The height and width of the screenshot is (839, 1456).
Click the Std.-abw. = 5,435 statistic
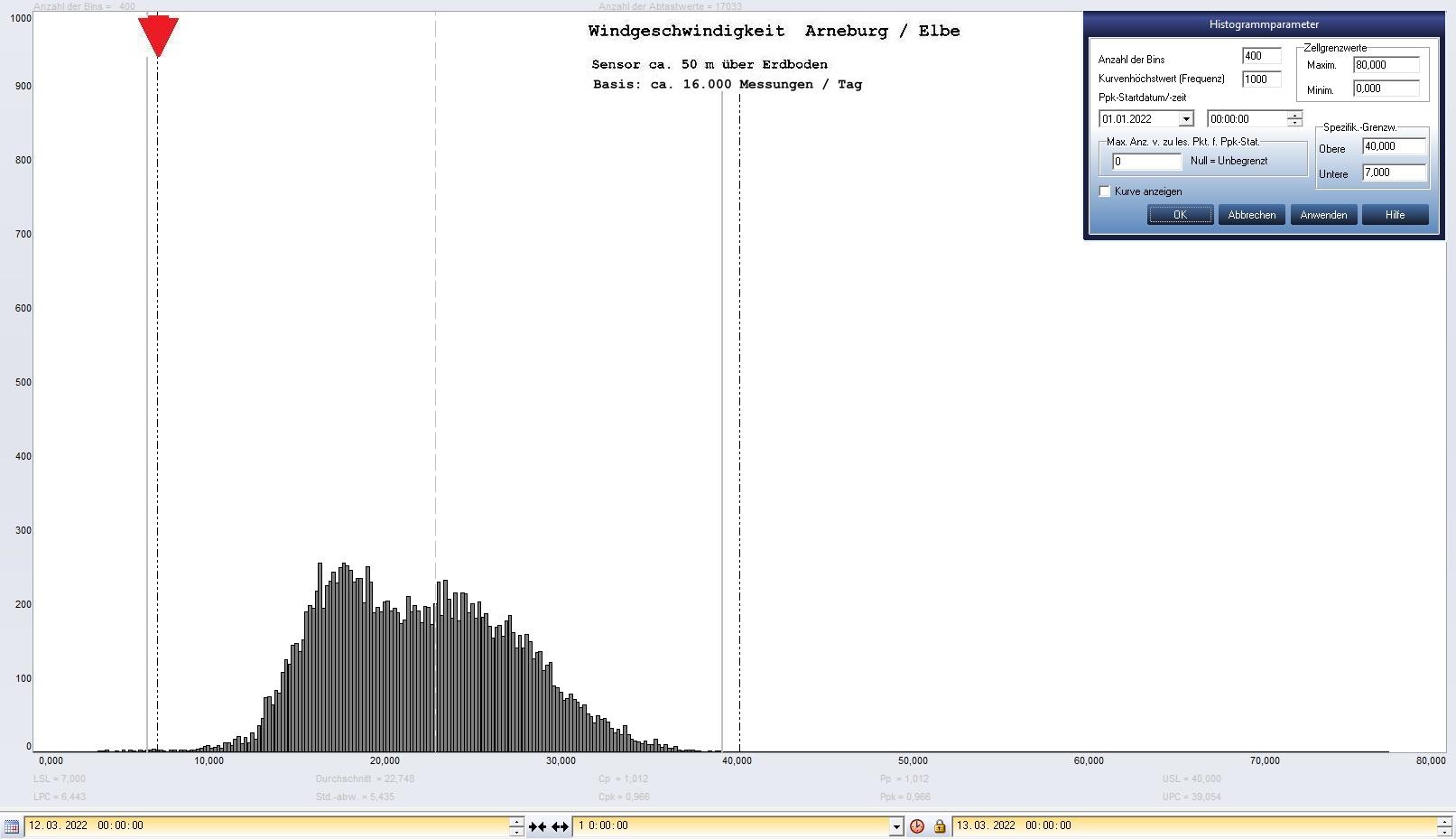(x=355, y=797)
